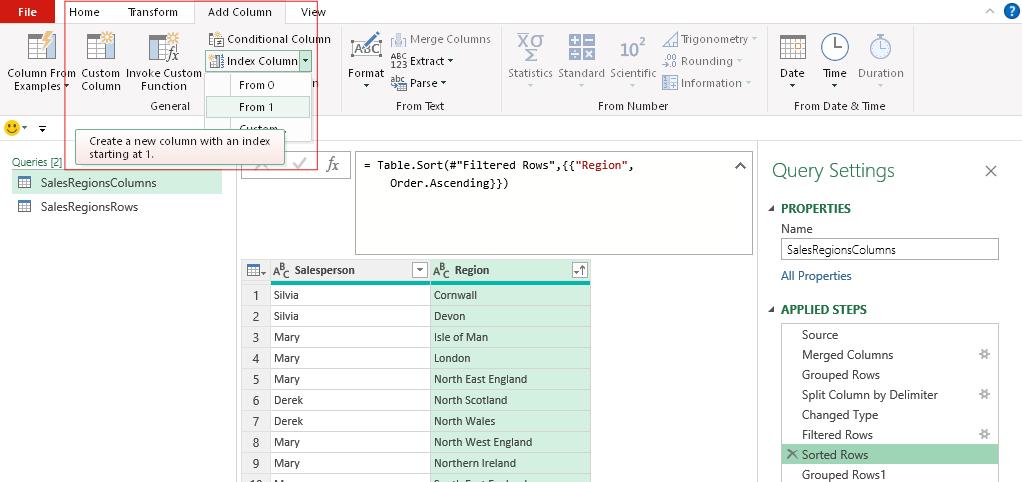The width and height of the screenshot is (1022, 482).
Task: Click the table menu icon at grid corner
Action: [x=256, y=270]
